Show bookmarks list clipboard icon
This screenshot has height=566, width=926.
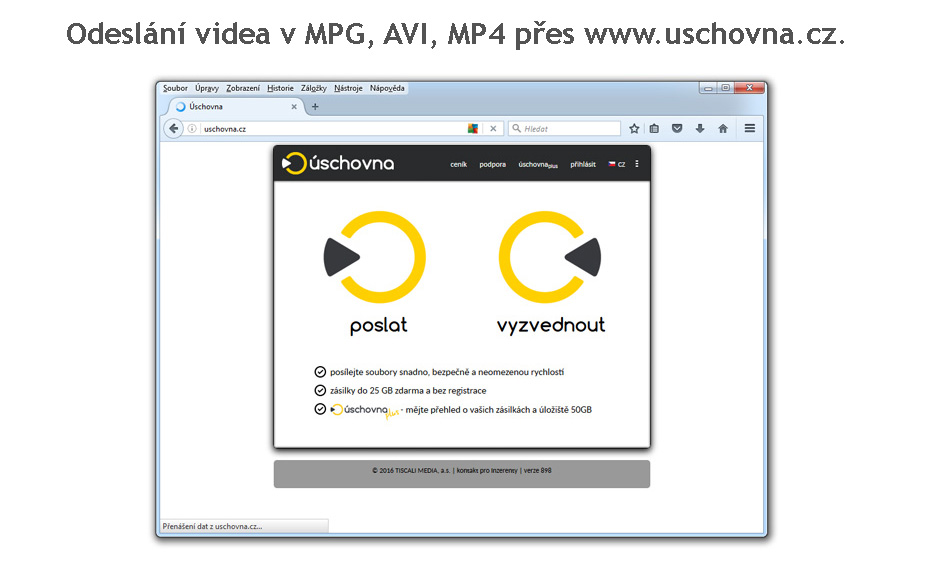654,128
